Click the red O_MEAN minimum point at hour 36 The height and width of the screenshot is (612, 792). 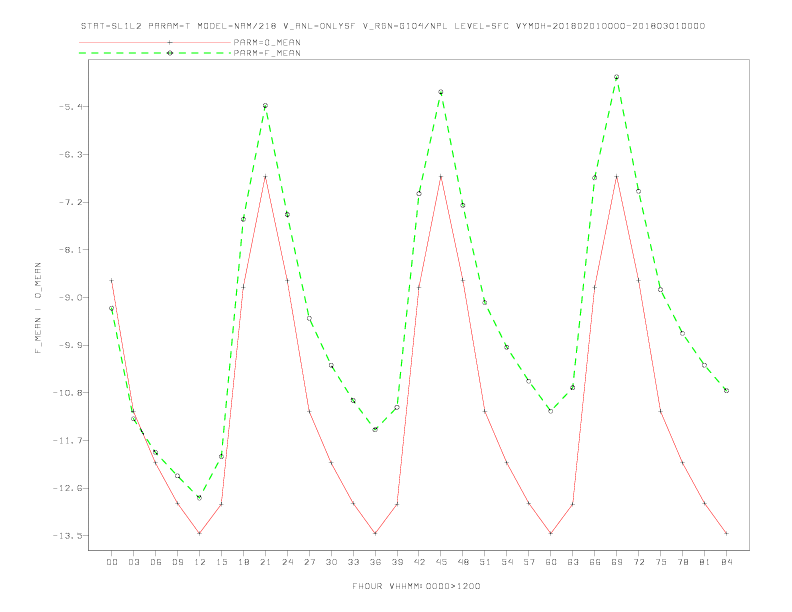(x=375, y=533)
